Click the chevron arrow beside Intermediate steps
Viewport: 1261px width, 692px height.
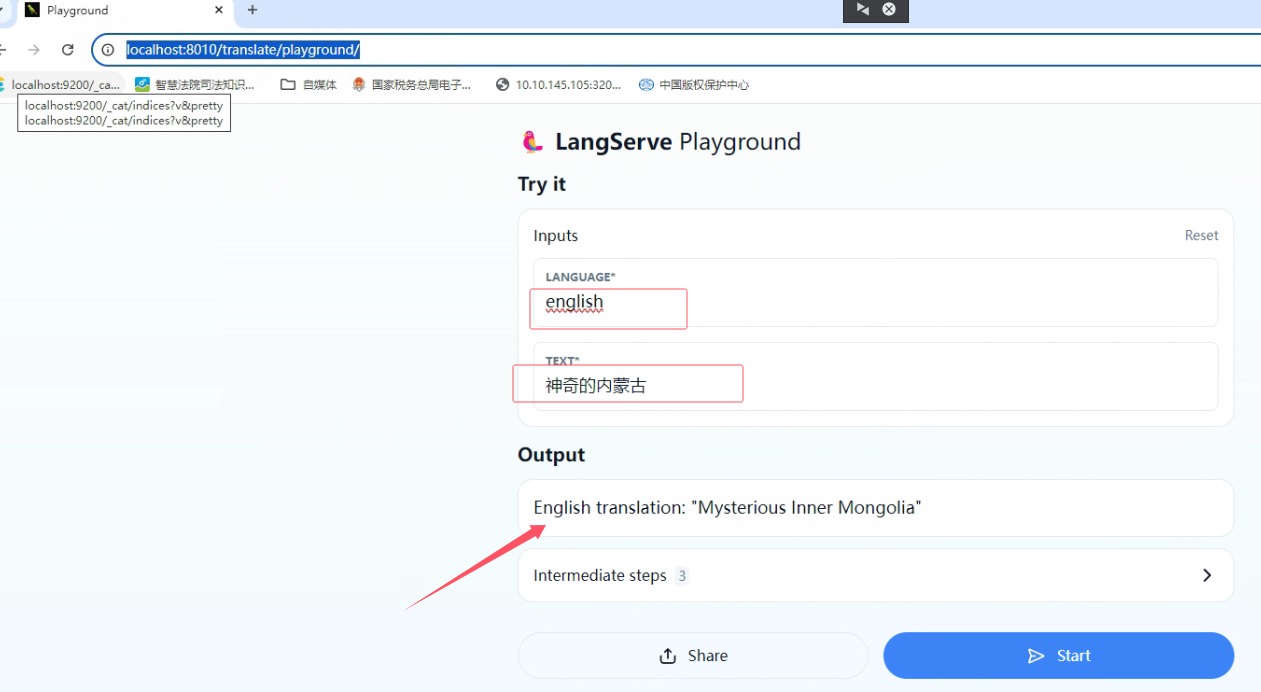coord(1207,576)
